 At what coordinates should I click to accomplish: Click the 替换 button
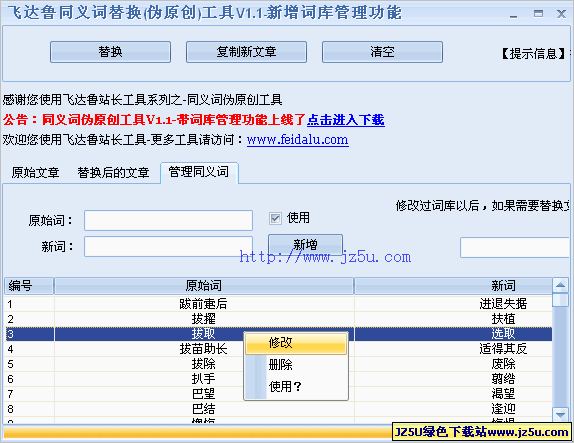click(110, 52)
